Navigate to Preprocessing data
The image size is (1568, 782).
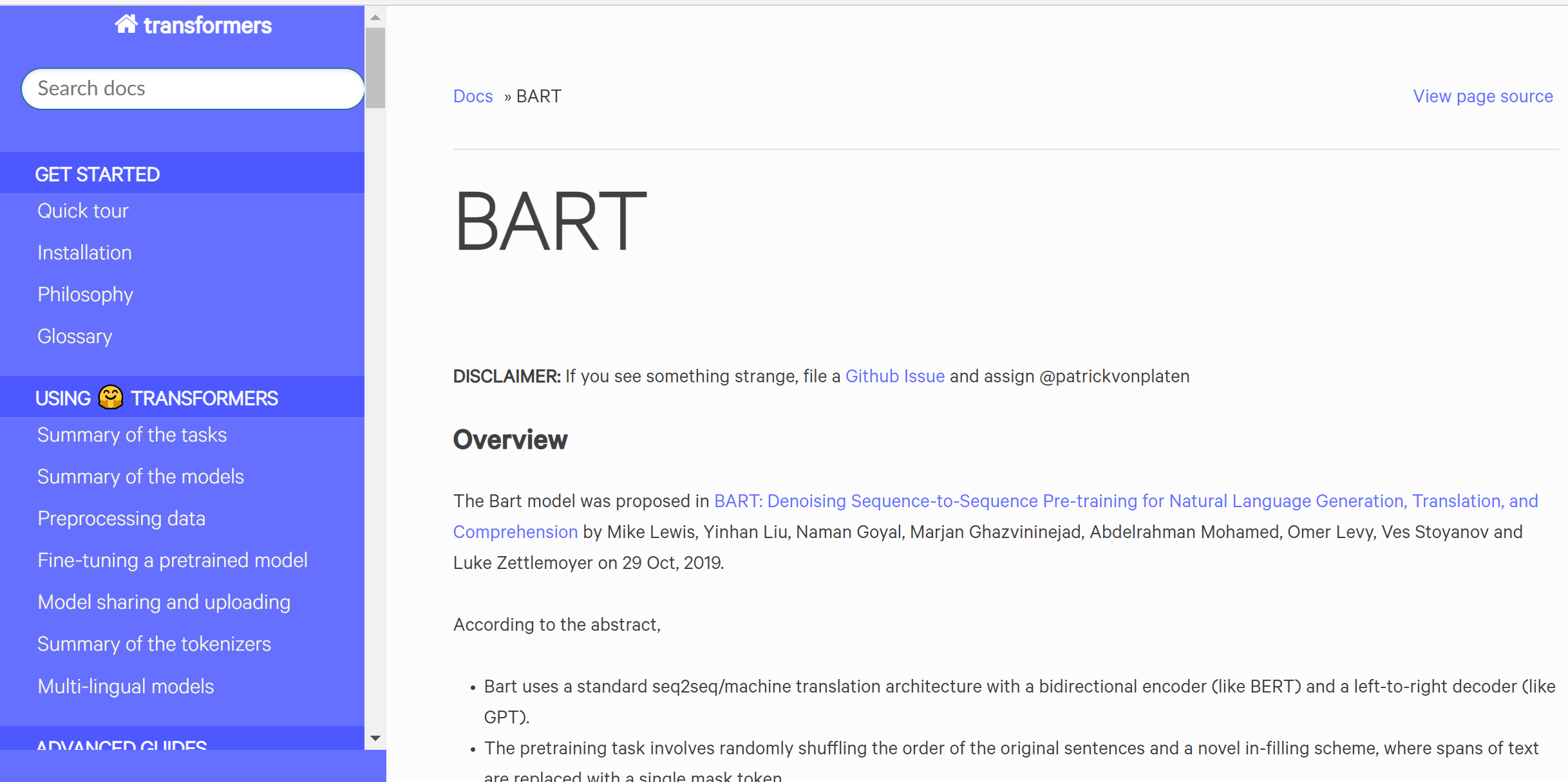click(121, 519)
